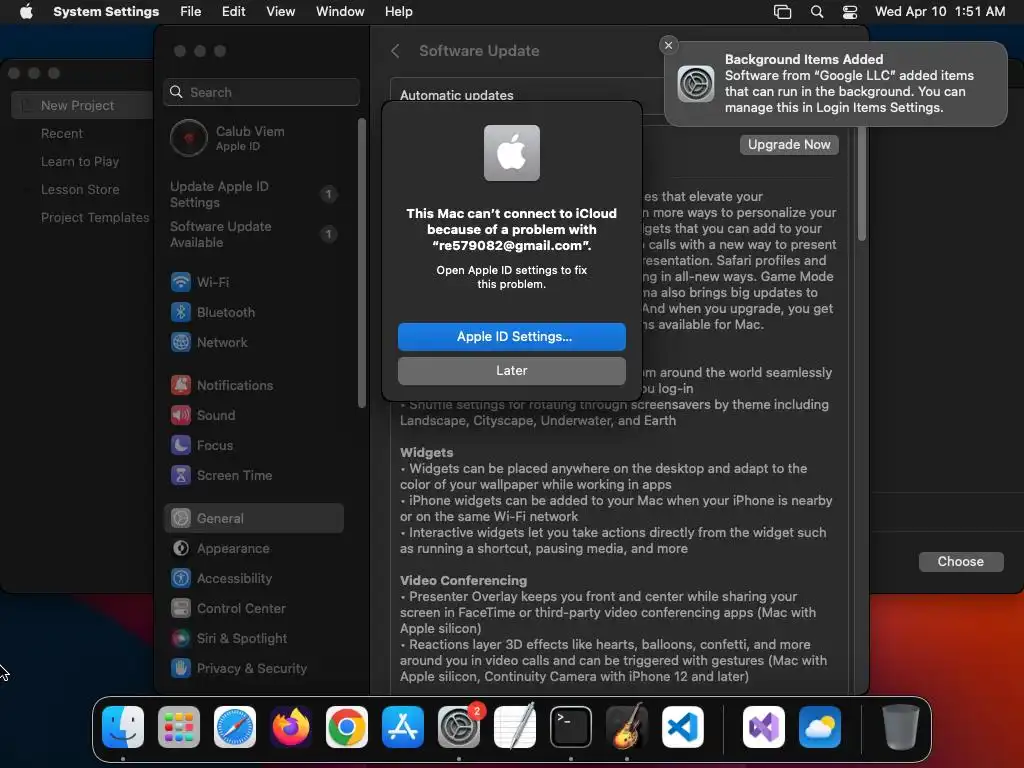
Task: Launch Visual Studio from the Dock
Action: pos(763,727)
